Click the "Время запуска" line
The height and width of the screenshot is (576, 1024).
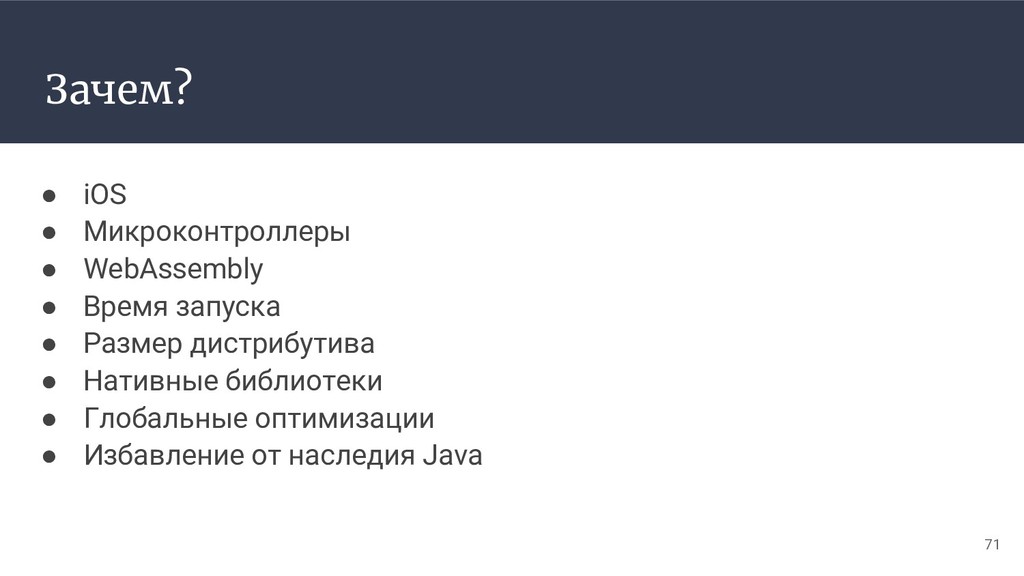[x=182, y=307]
